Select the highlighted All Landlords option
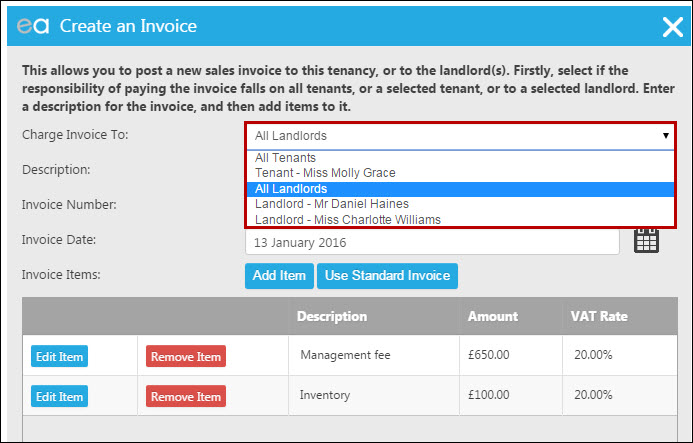 coord(460,189)
